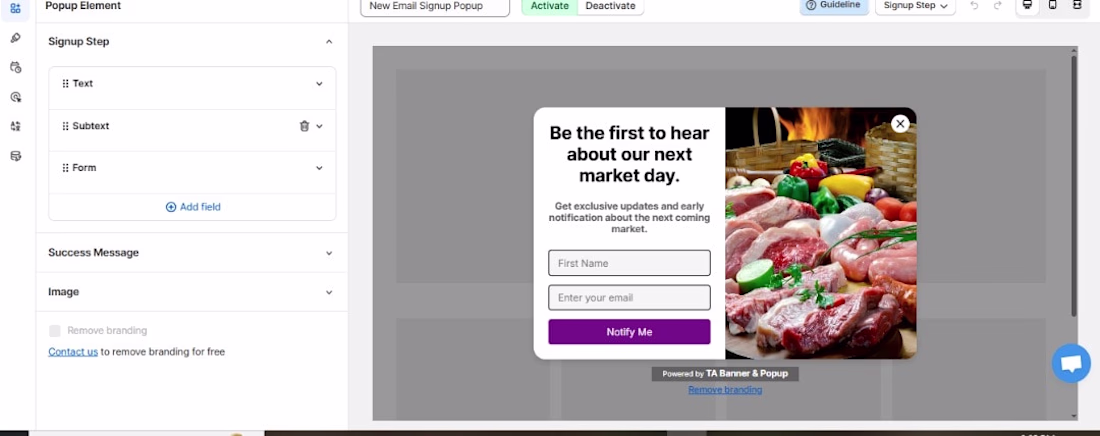
Task: Switch to mobile preview icon
Action: point(1052,6)
